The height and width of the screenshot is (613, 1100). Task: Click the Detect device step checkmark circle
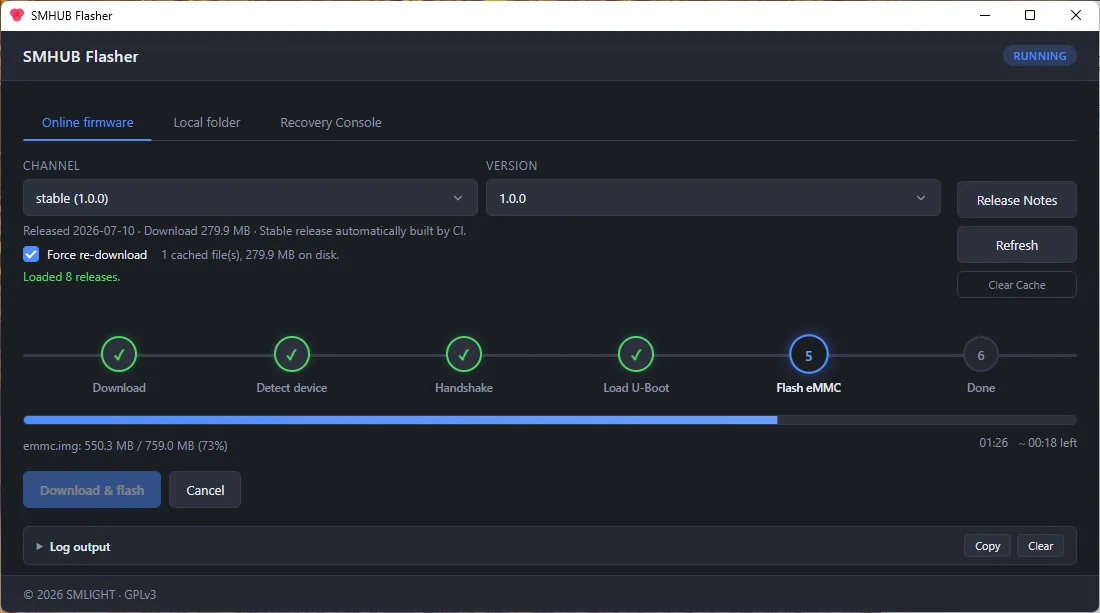tap(291, 354)
